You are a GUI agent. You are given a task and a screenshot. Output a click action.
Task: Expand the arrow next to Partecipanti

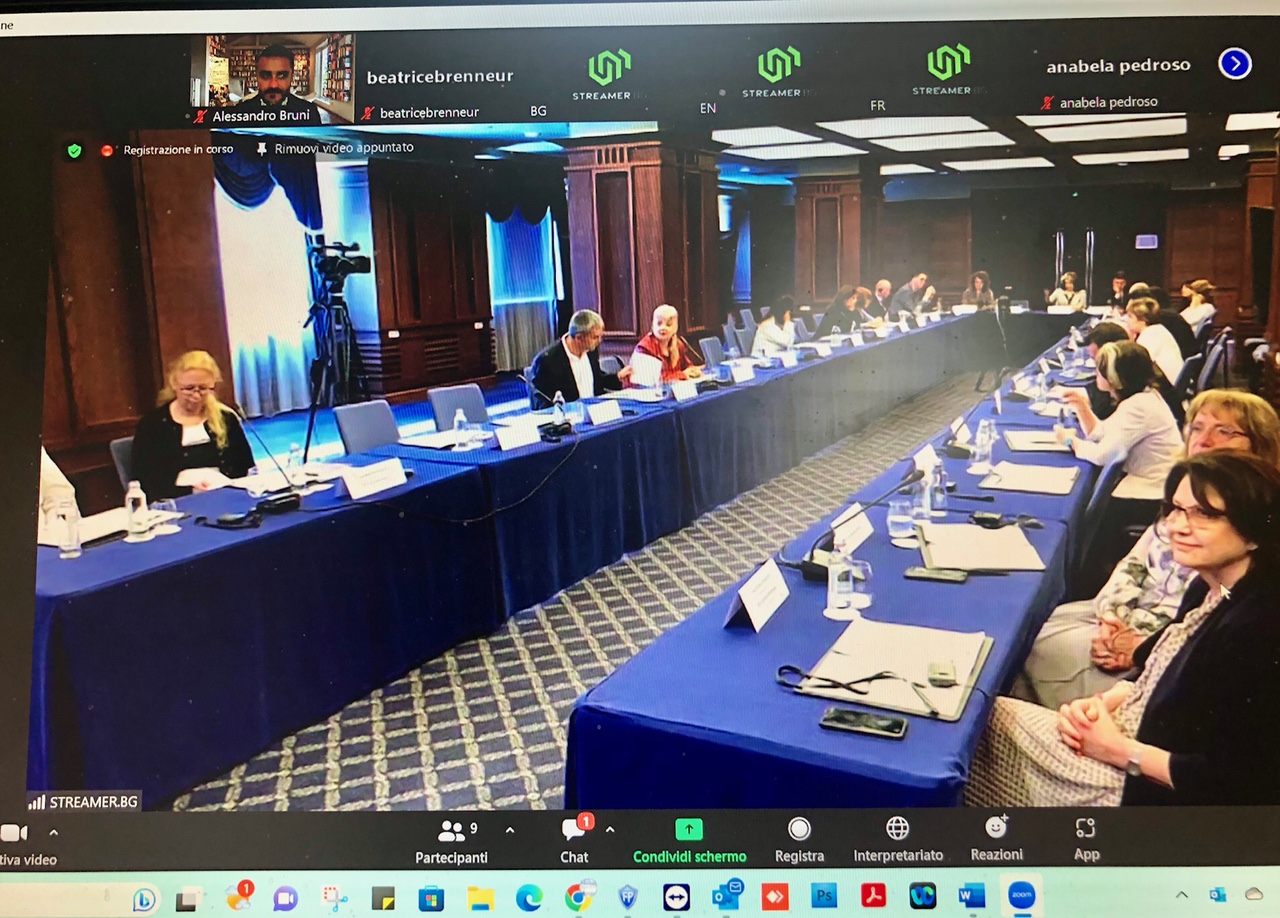510,830
